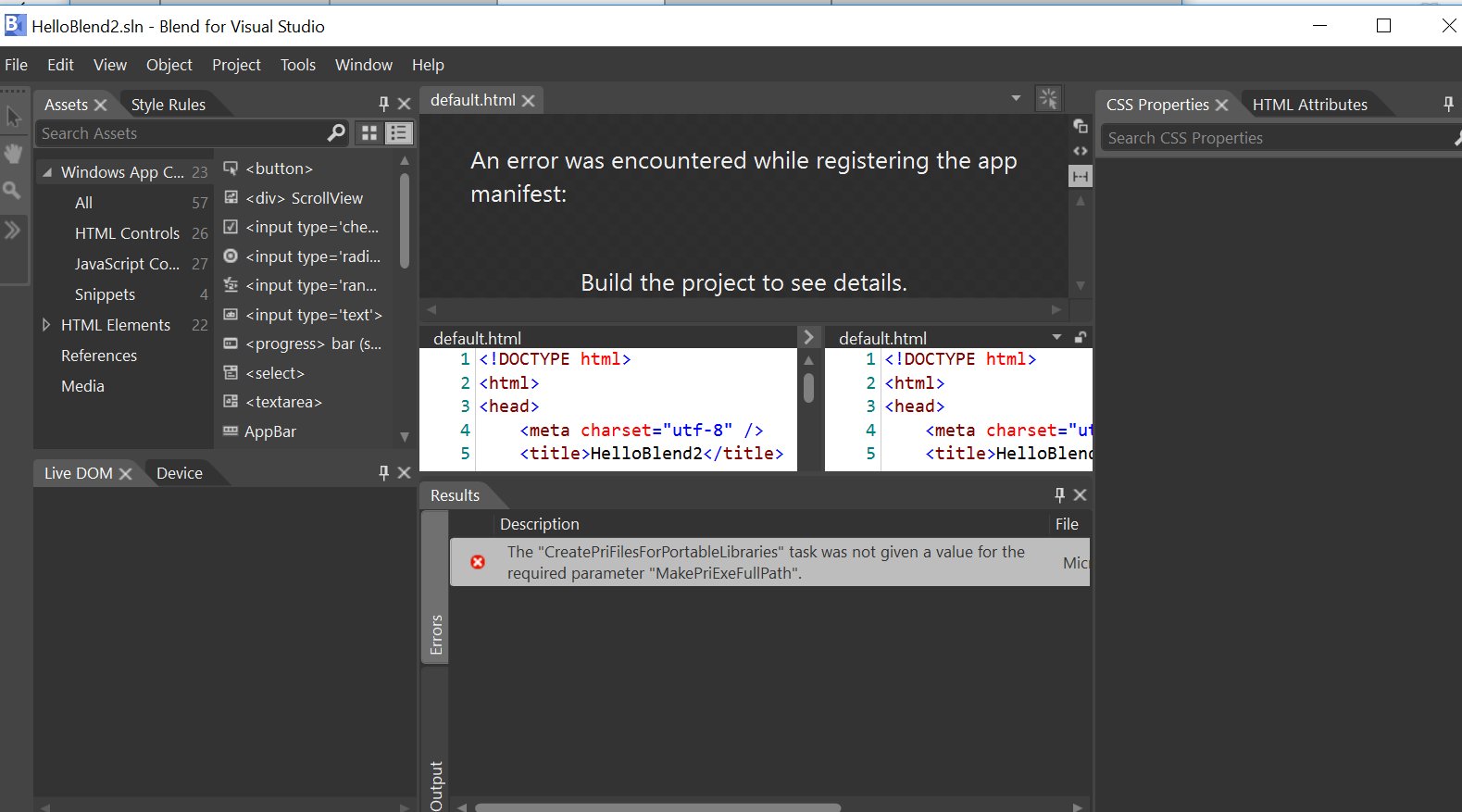This screenshot has width=1462, height=812.
Task: Select the arrow Selection tool
Action: pyautogui.click(x=13, y=118)
